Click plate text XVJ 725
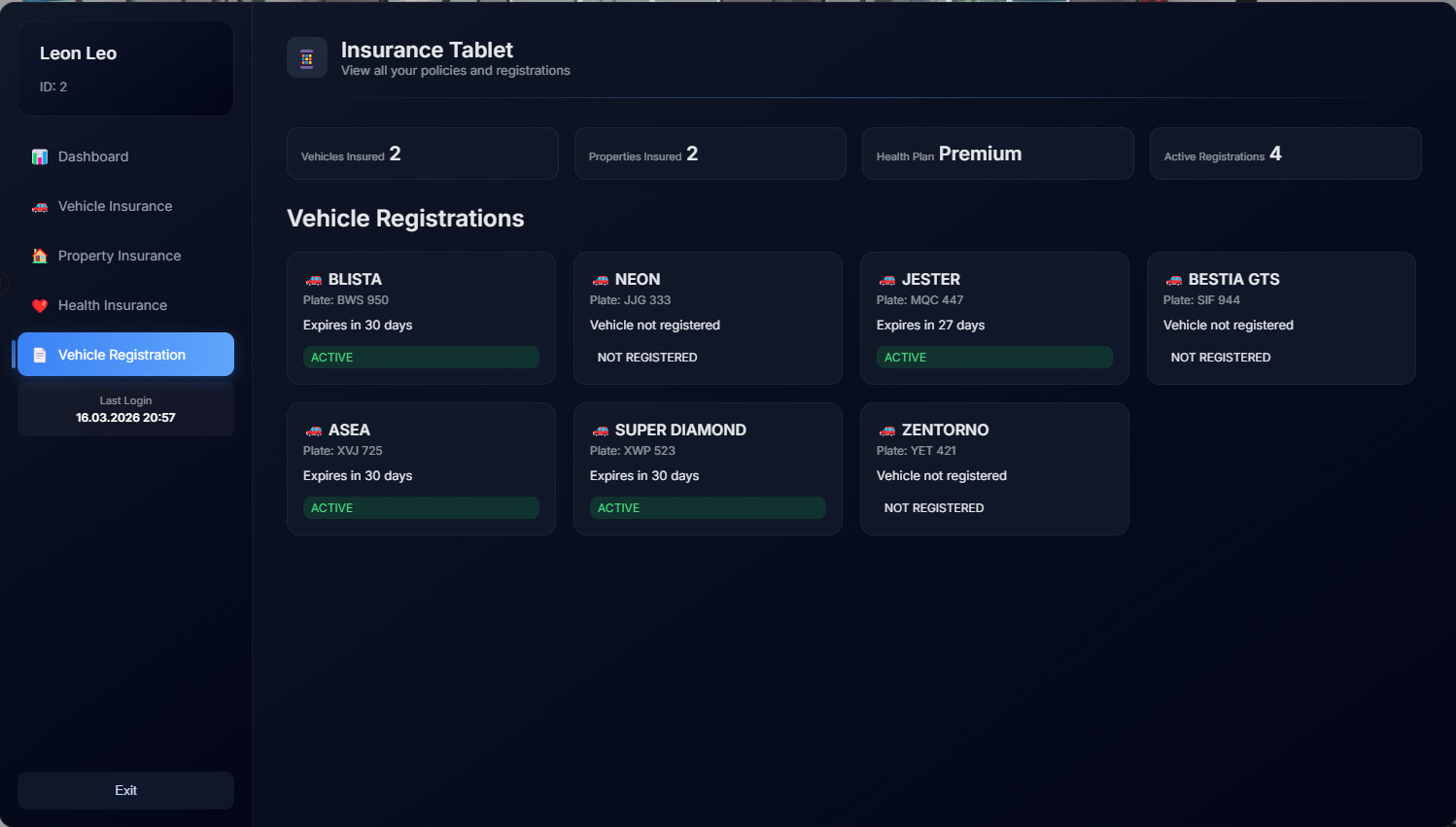 point(360,451)
